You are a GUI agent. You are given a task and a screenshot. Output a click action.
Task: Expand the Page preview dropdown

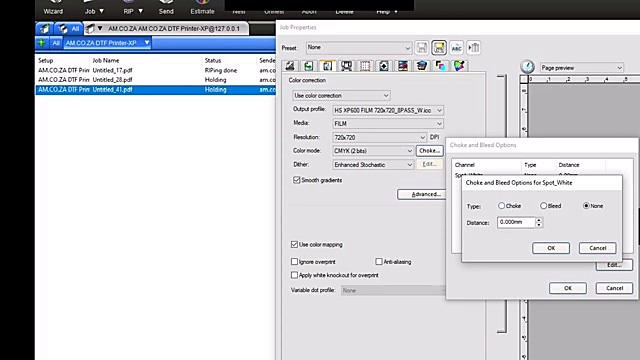point(582,68)
